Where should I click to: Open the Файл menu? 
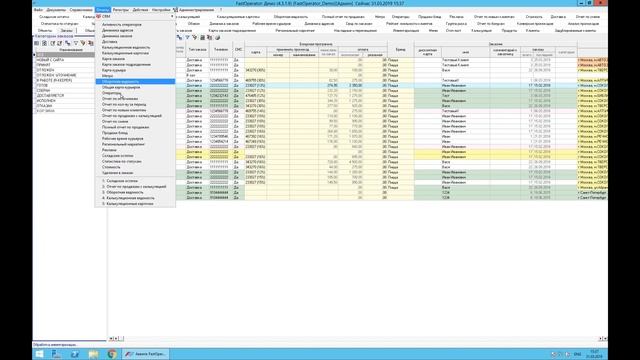38,10
